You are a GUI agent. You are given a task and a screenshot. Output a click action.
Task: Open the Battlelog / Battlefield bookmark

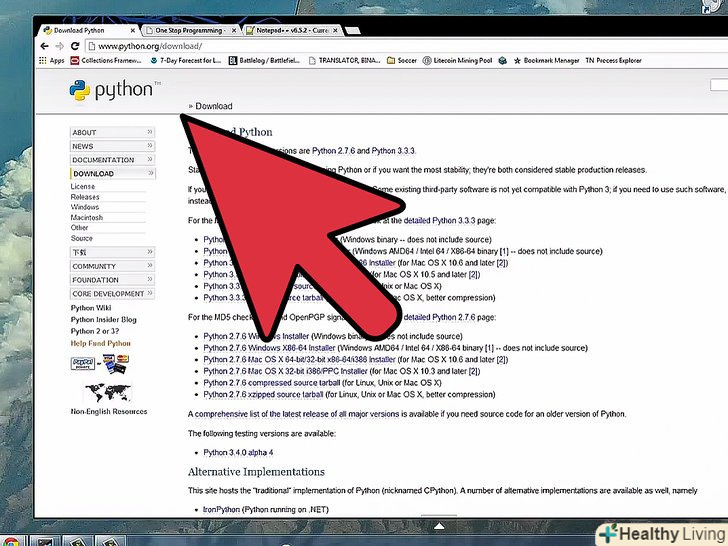(265, 60)
